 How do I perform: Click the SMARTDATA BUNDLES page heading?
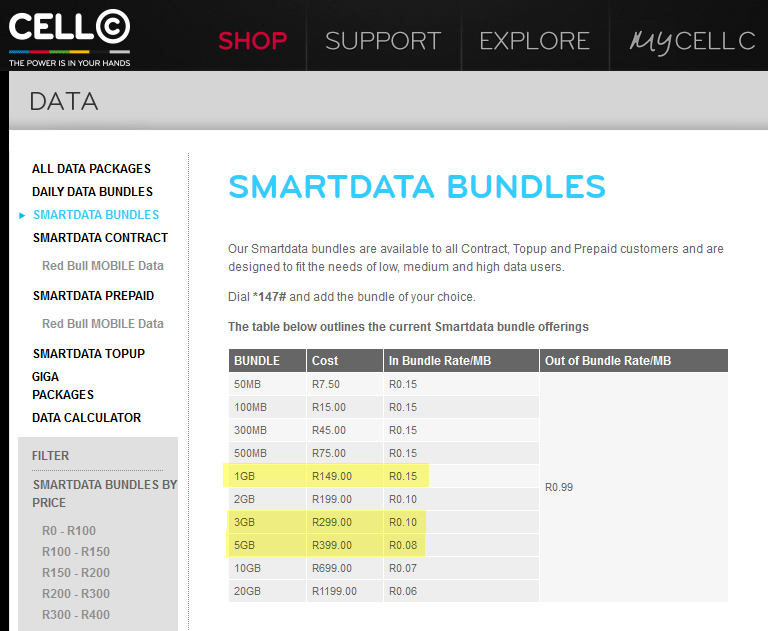click(x=417, y=187)
